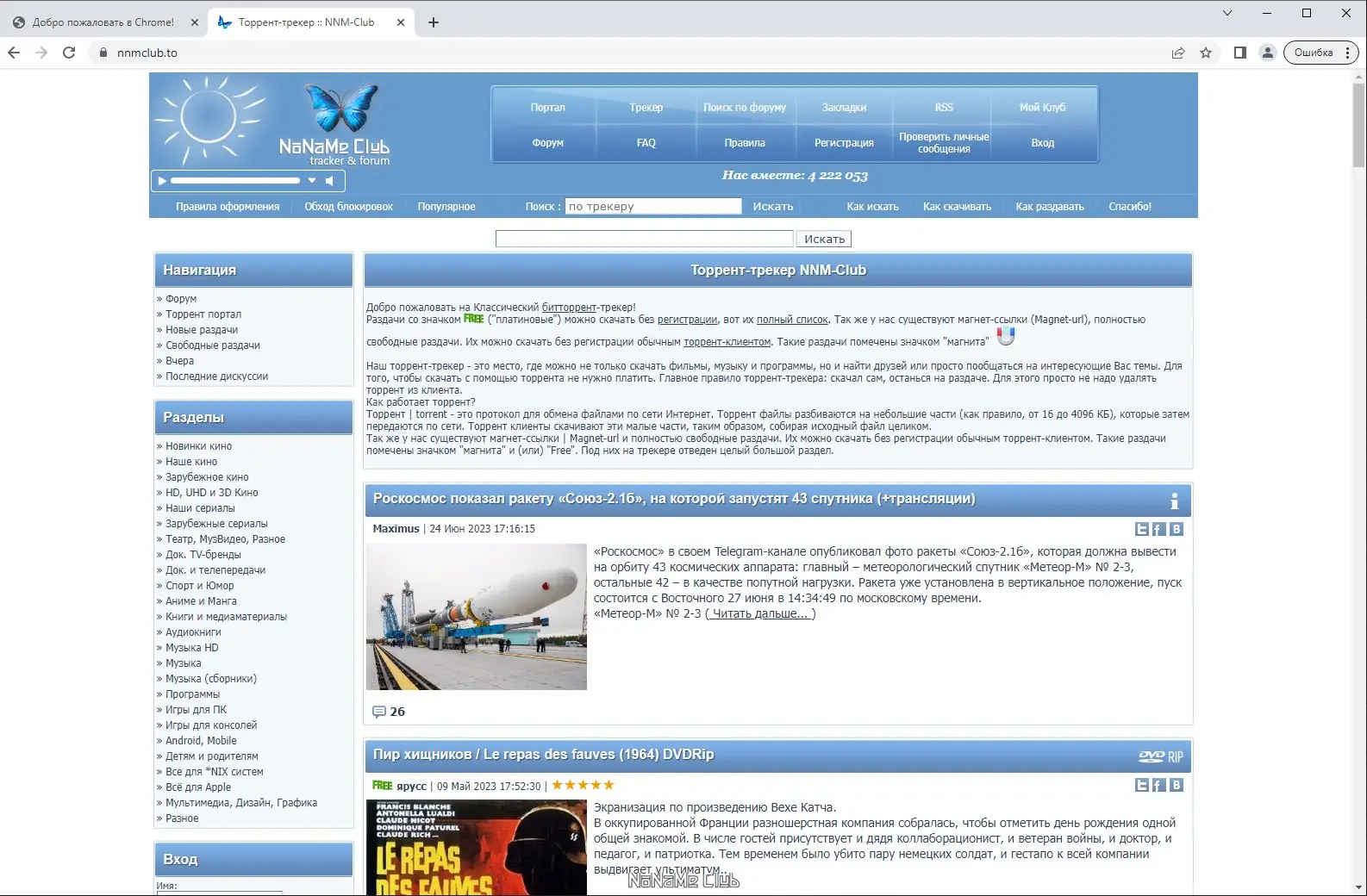Open Трекер in top menu
Viewport: 1367px width, 896px height.
tap(646, 108)
